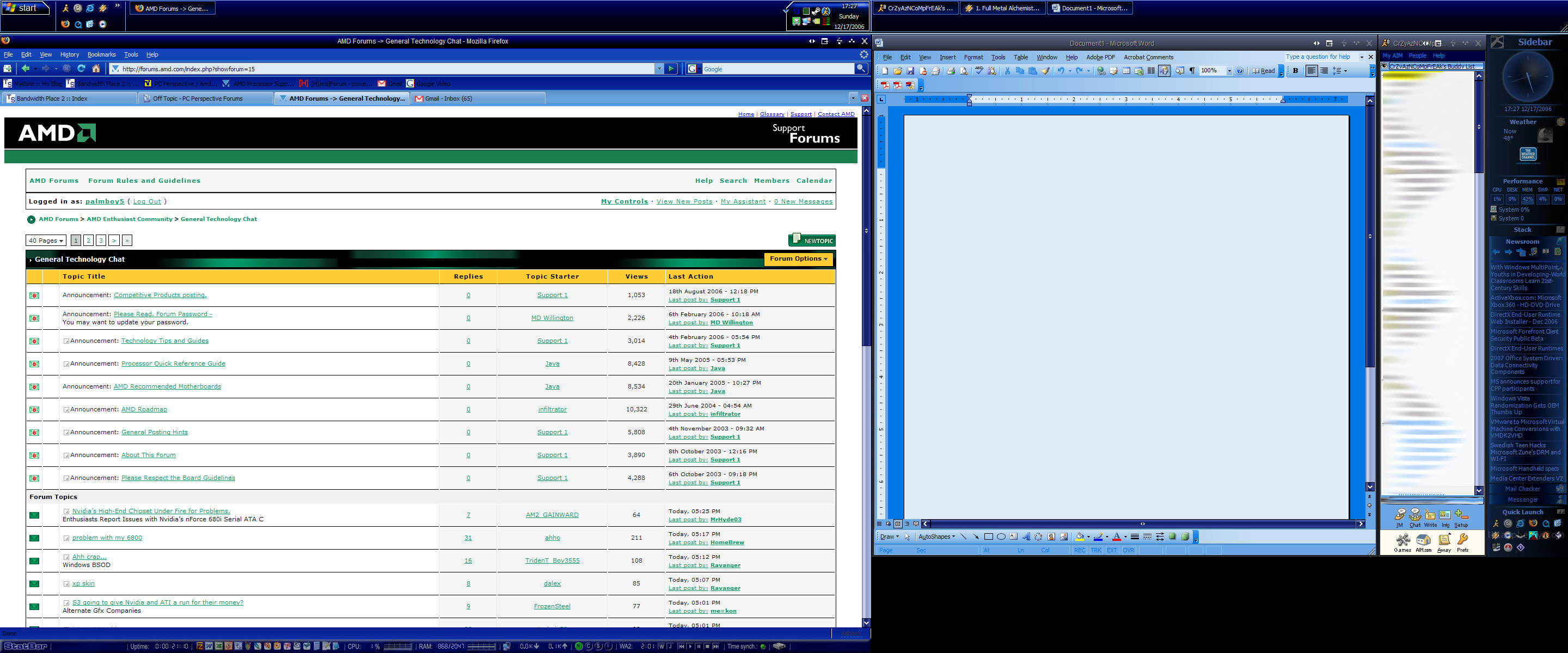The width and height of the screenshot is (1568, 653).
Task: Click the Insert Picture icon in Drawing toolbar
Action: tap(1064, 537)
